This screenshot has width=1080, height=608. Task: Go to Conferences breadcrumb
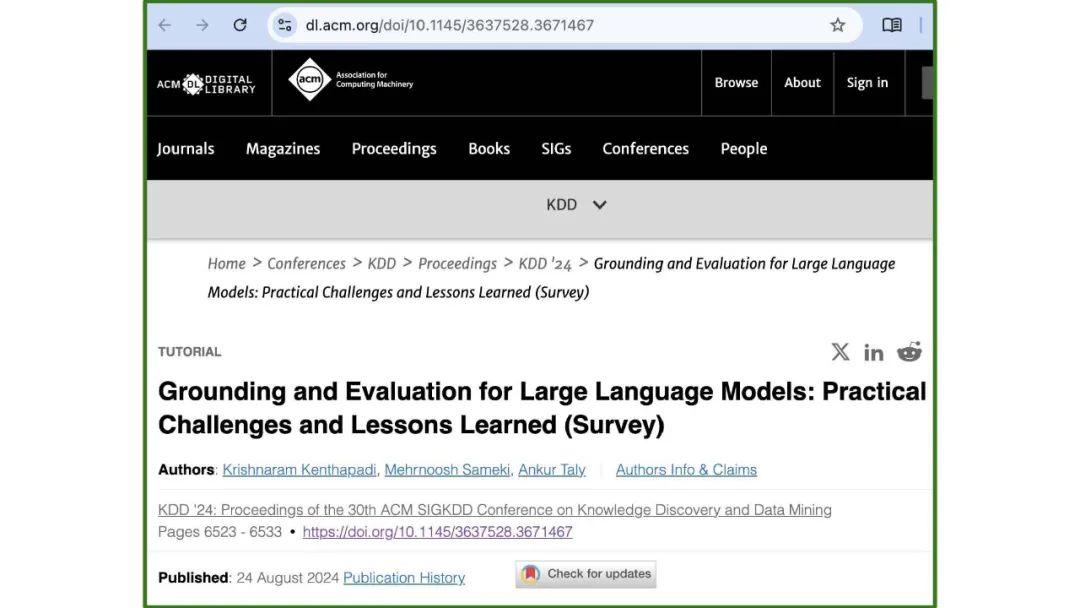point(307,264)
